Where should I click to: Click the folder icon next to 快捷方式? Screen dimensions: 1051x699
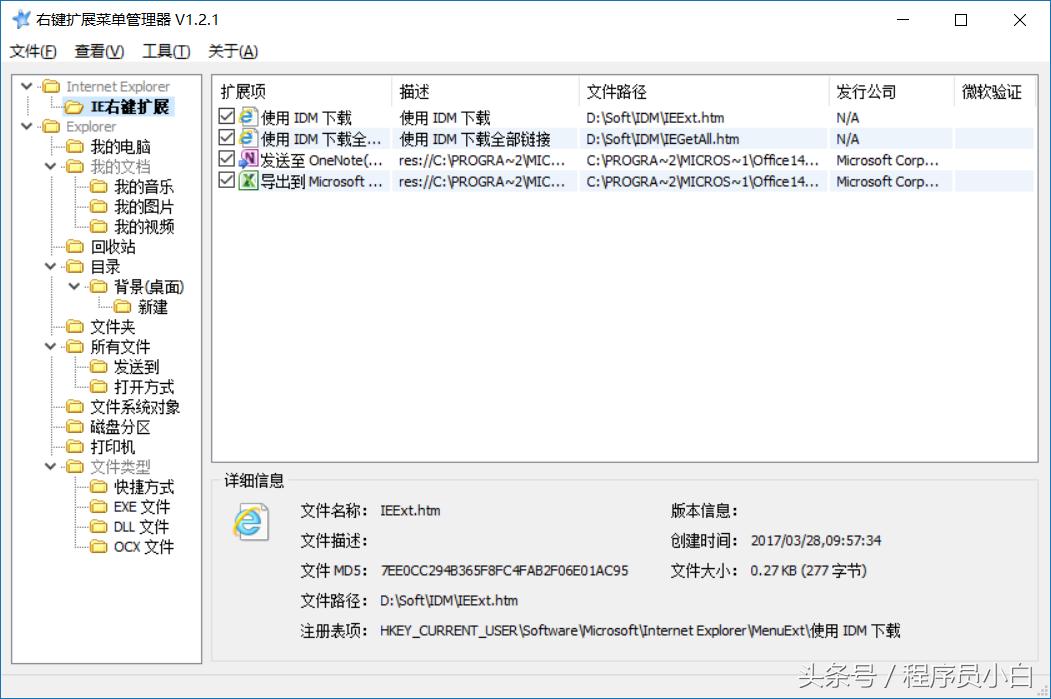pyautogui.click(x=99, y=487)
